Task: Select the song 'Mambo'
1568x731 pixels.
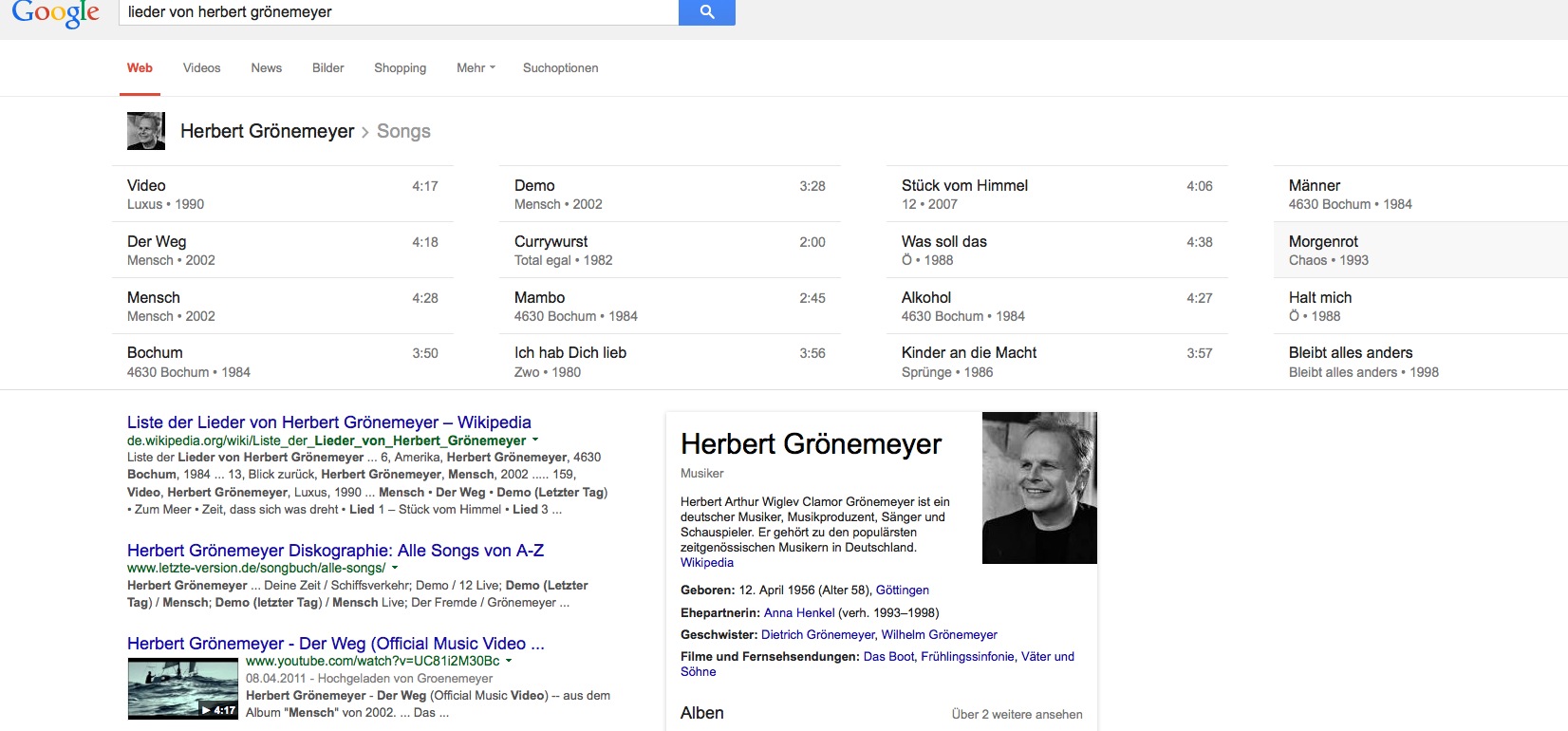Action: click(670, 306)
